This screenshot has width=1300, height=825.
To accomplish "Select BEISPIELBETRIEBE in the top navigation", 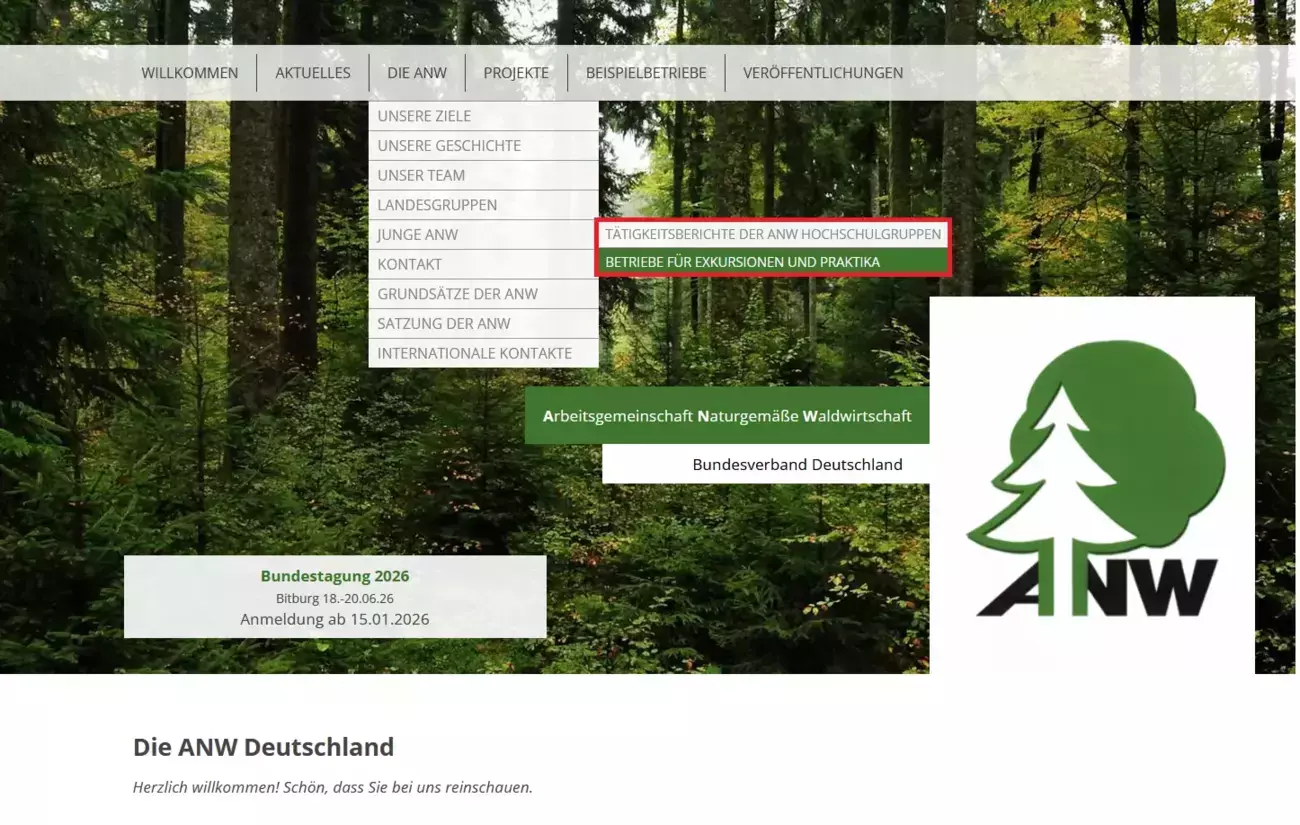I will coord(646,72).
